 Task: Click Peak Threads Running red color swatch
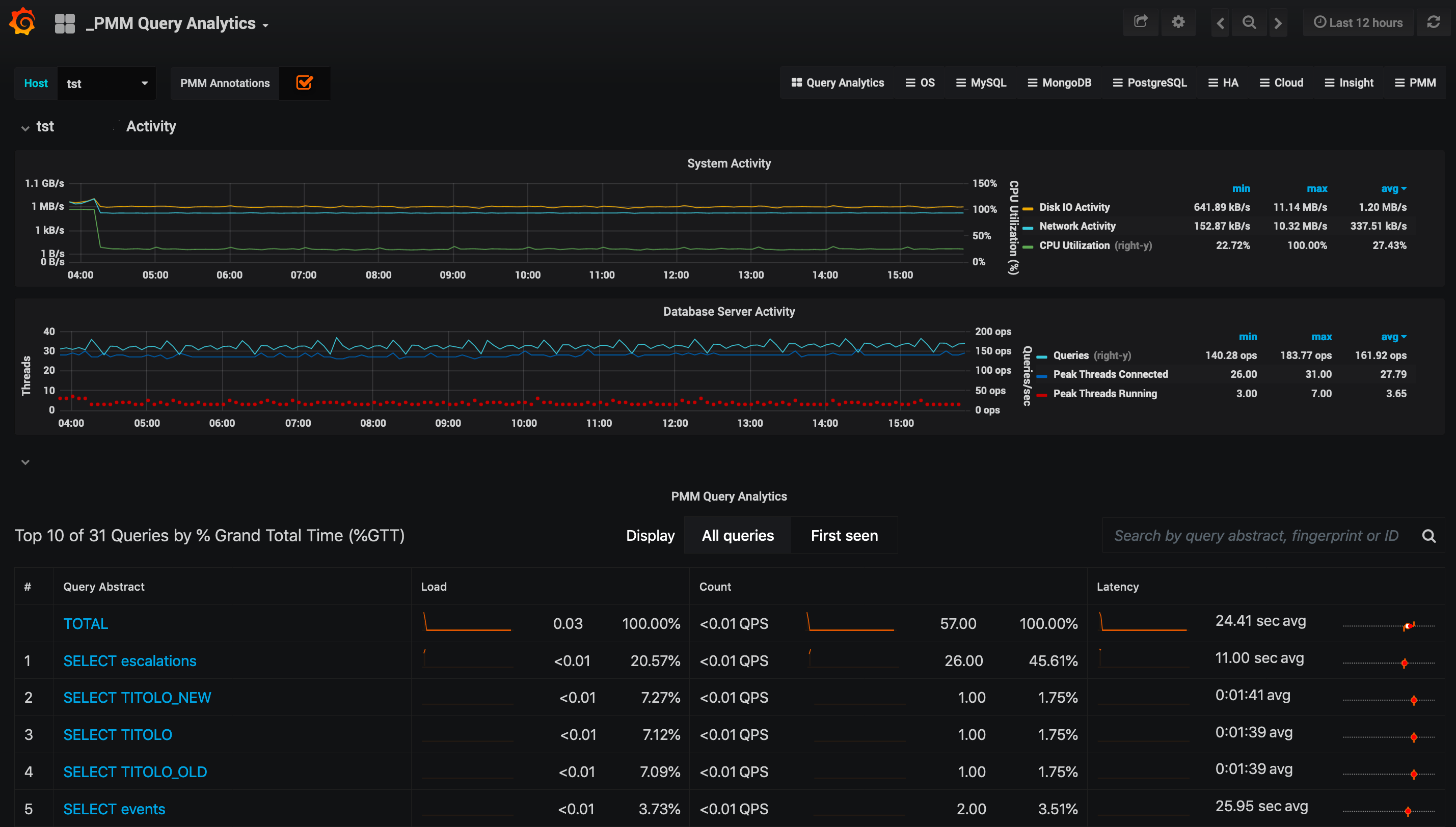click(1041, 395)
